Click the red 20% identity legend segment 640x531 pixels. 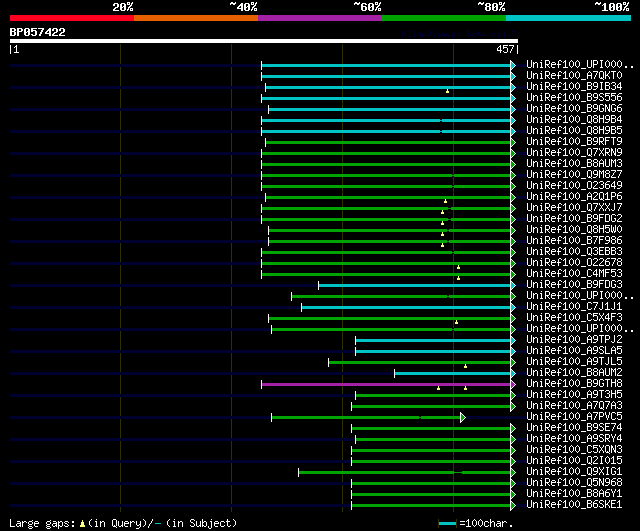tap(72, 18)
